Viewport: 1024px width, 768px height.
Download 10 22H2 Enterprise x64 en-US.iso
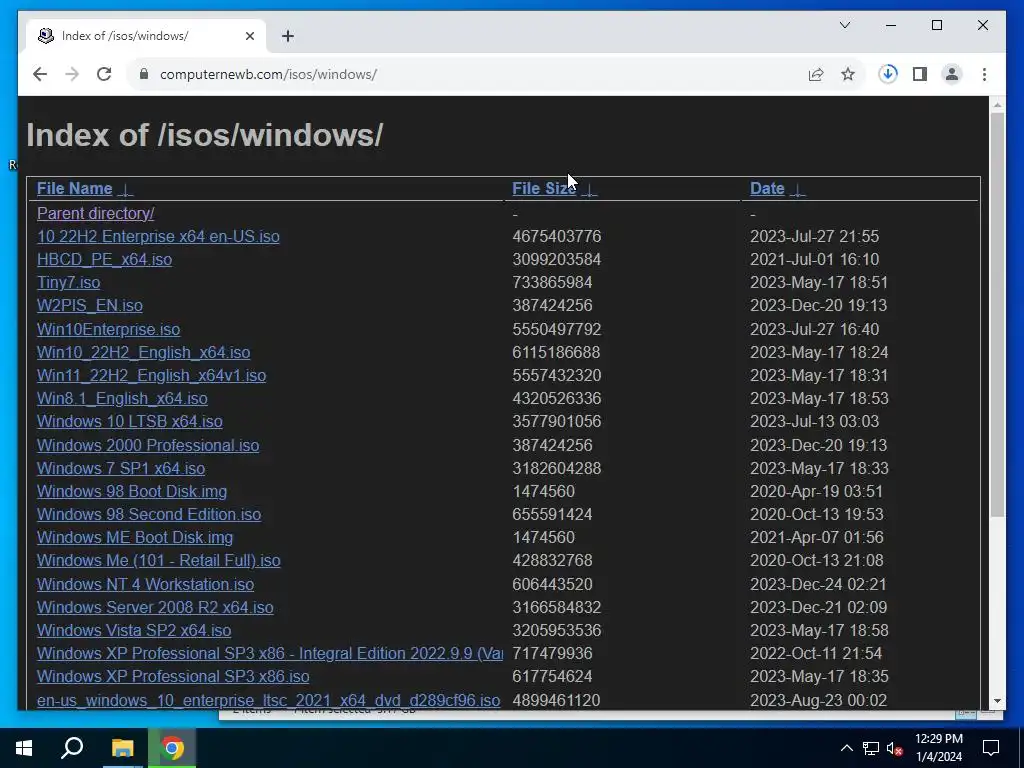pyautogui.click(x=158, y=236)
